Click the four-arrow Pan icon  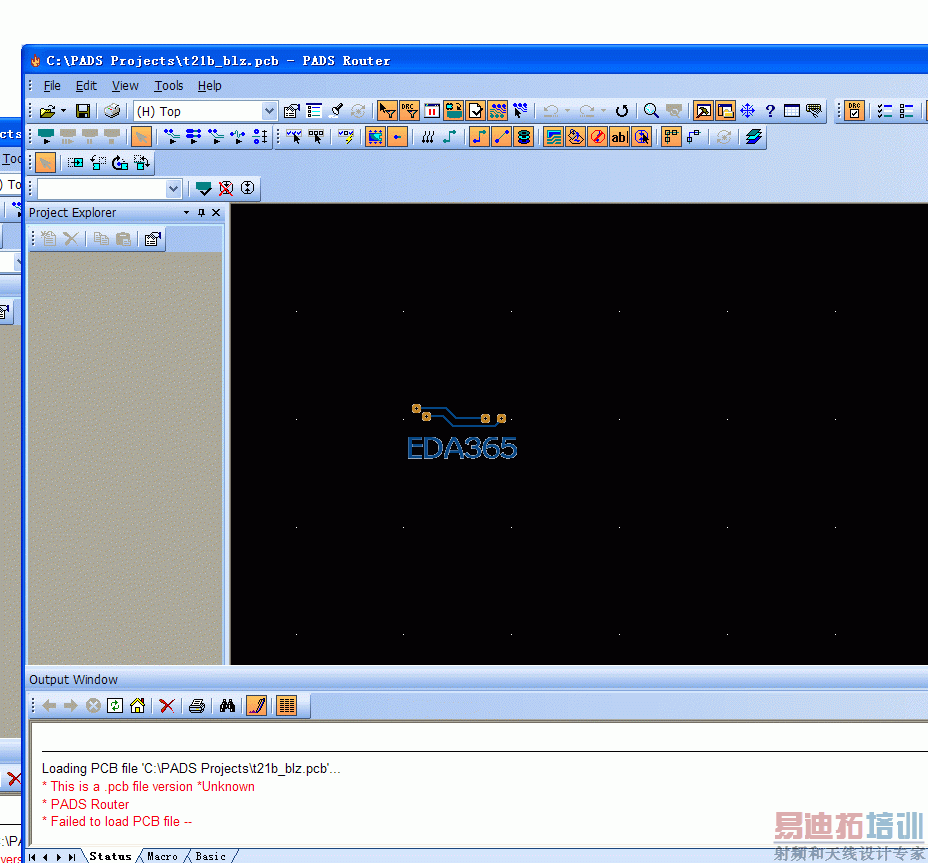coord(747,111)
